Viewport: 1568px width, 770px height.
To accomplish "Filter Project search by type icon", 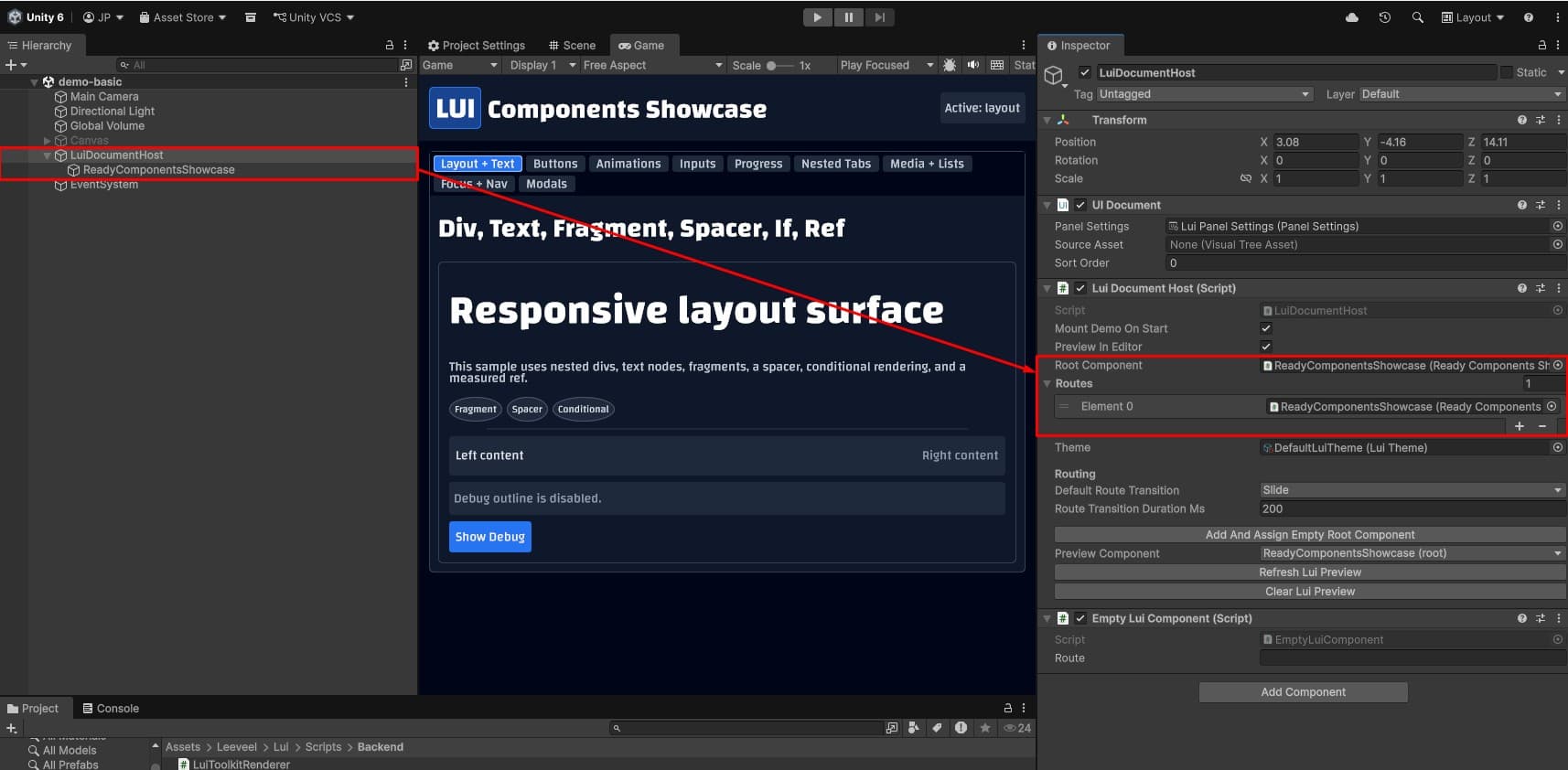I will pyautogui.click(x=913, y=728).
